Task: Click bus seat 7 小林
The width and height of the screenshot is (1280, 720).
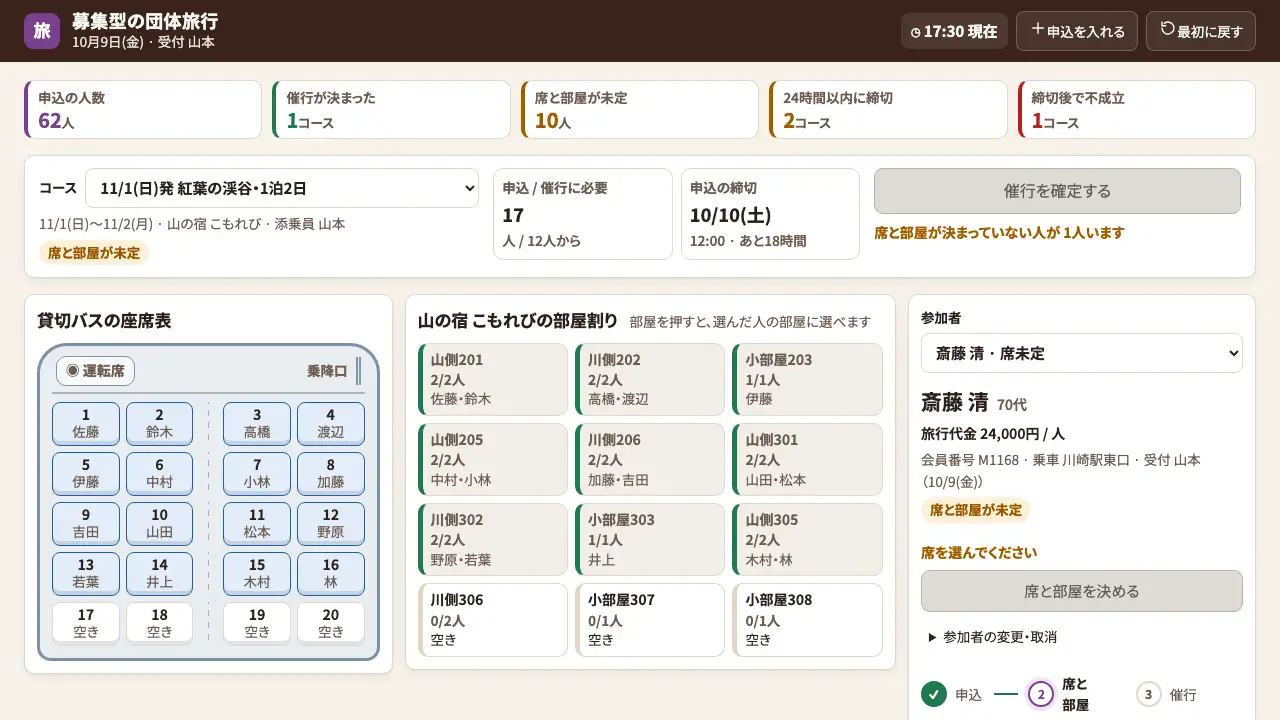Action: click(257, 473)
